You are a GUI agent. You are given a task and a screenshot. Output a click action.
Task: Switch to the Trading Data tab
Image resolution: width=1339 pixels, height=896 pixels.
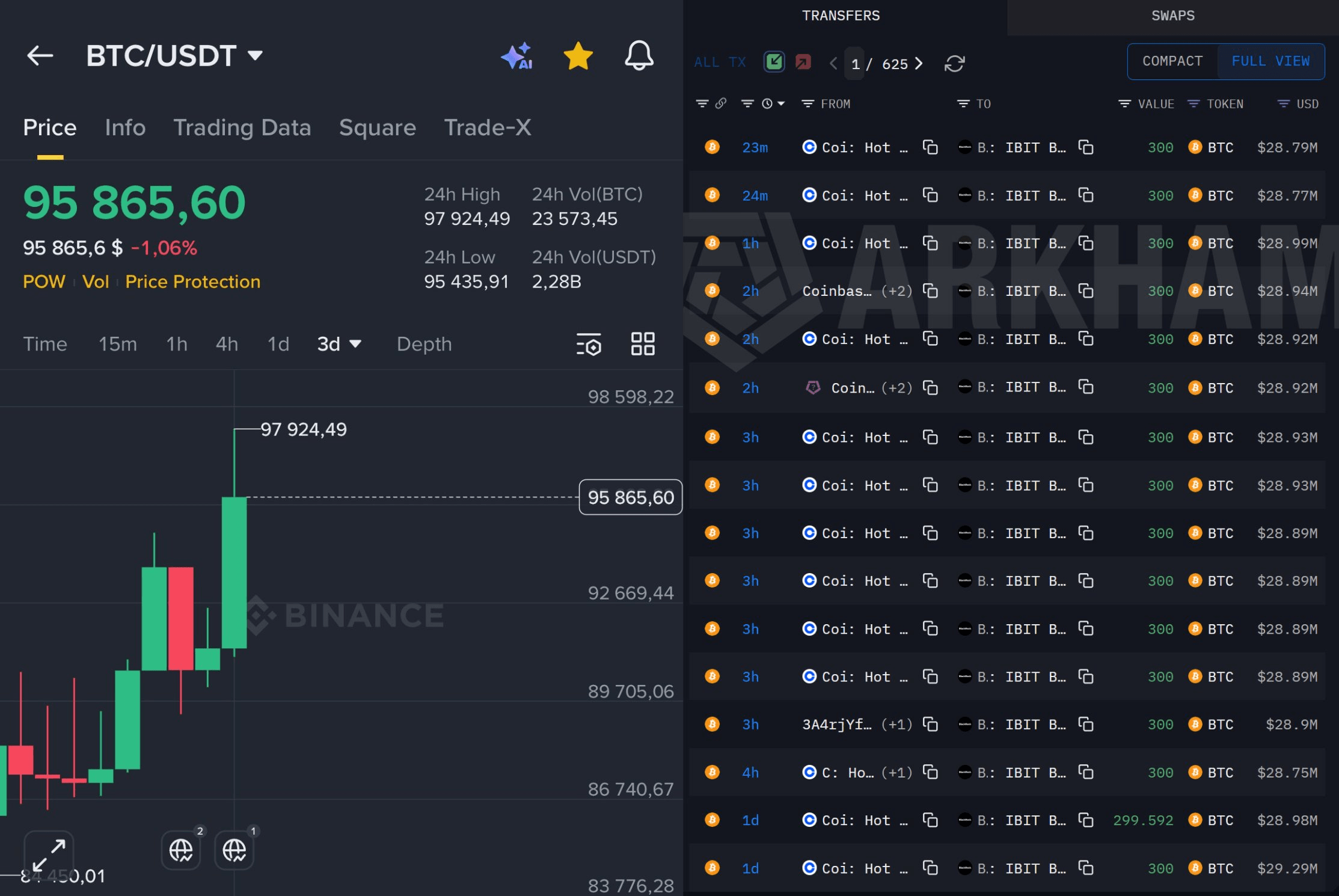pyautogui.click(x=242, y=127)
